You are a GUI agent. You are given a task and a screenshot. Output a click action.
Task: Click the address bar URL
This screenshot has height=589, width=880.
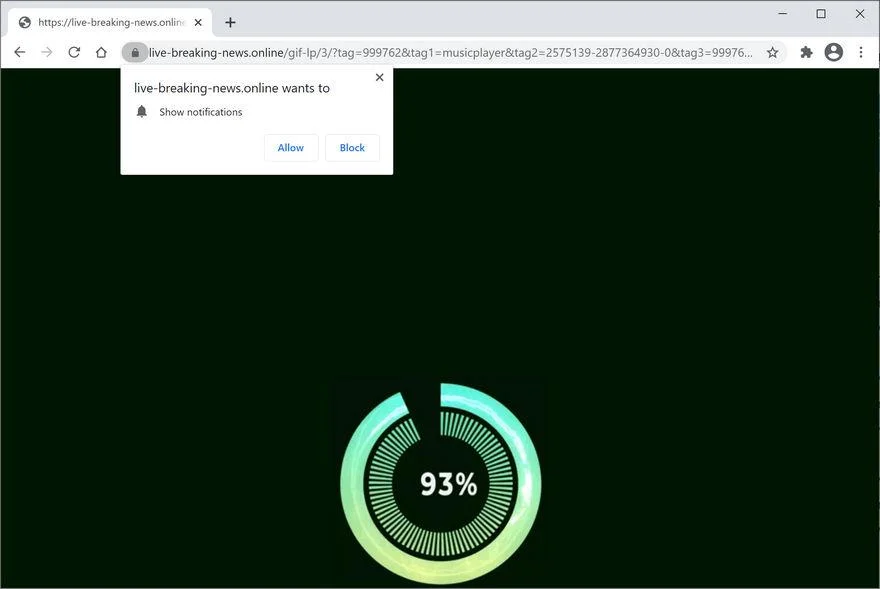click(450, 52)
